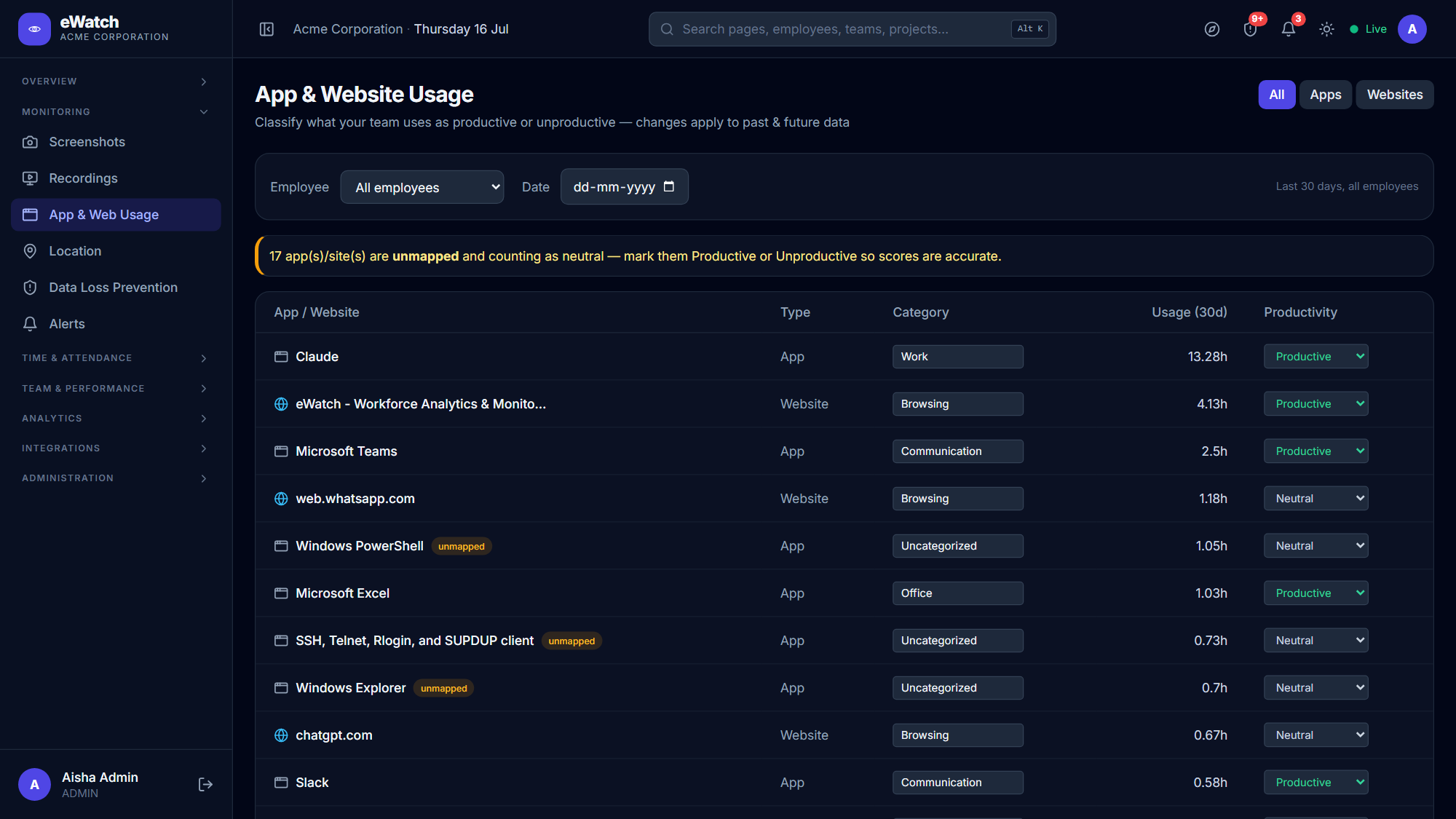This screenshot has width=1456, height=819.
Task: Open productivity dropdown for Claude
Action: pyautogui.click(x=1316, y=357)
